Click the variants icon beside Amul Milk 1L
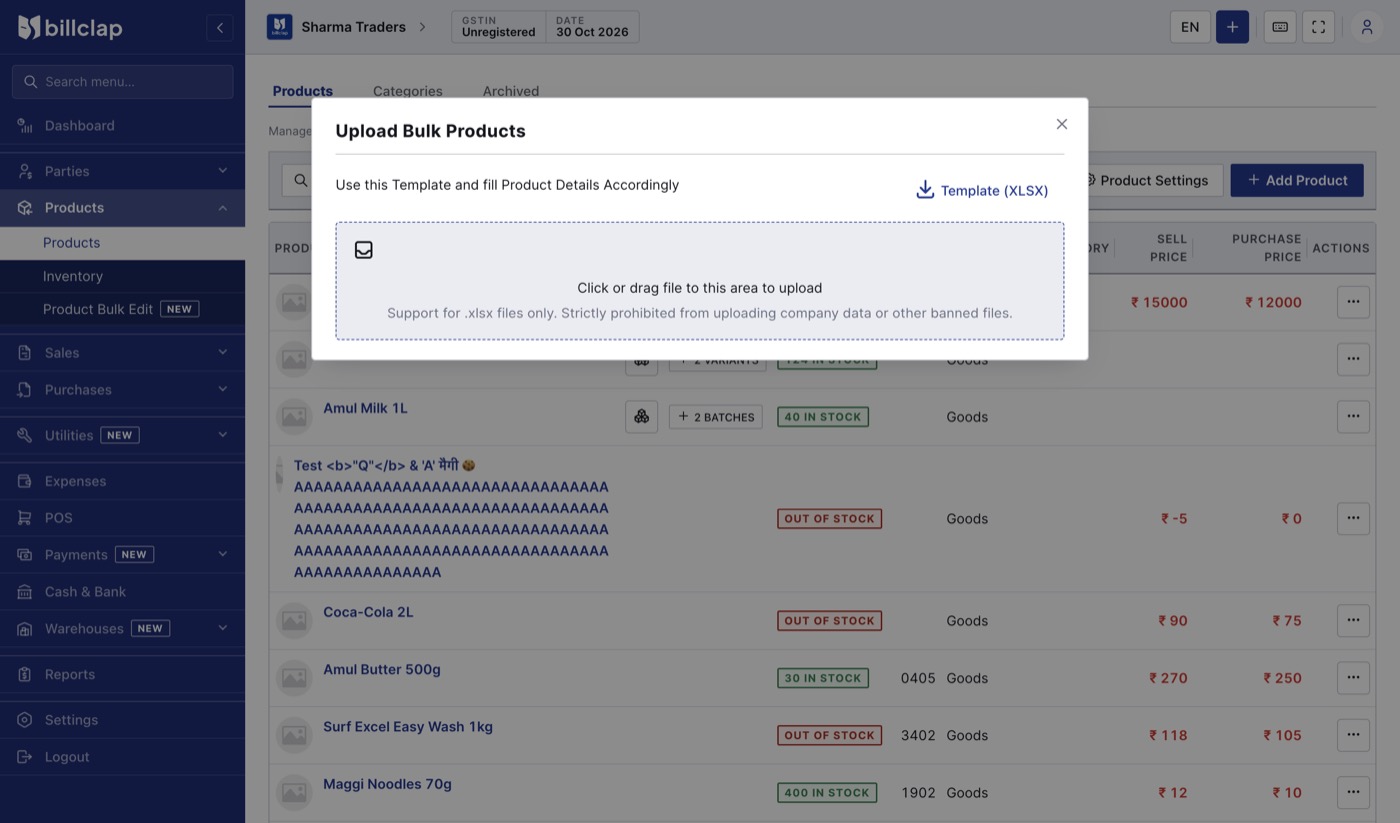 642,417
